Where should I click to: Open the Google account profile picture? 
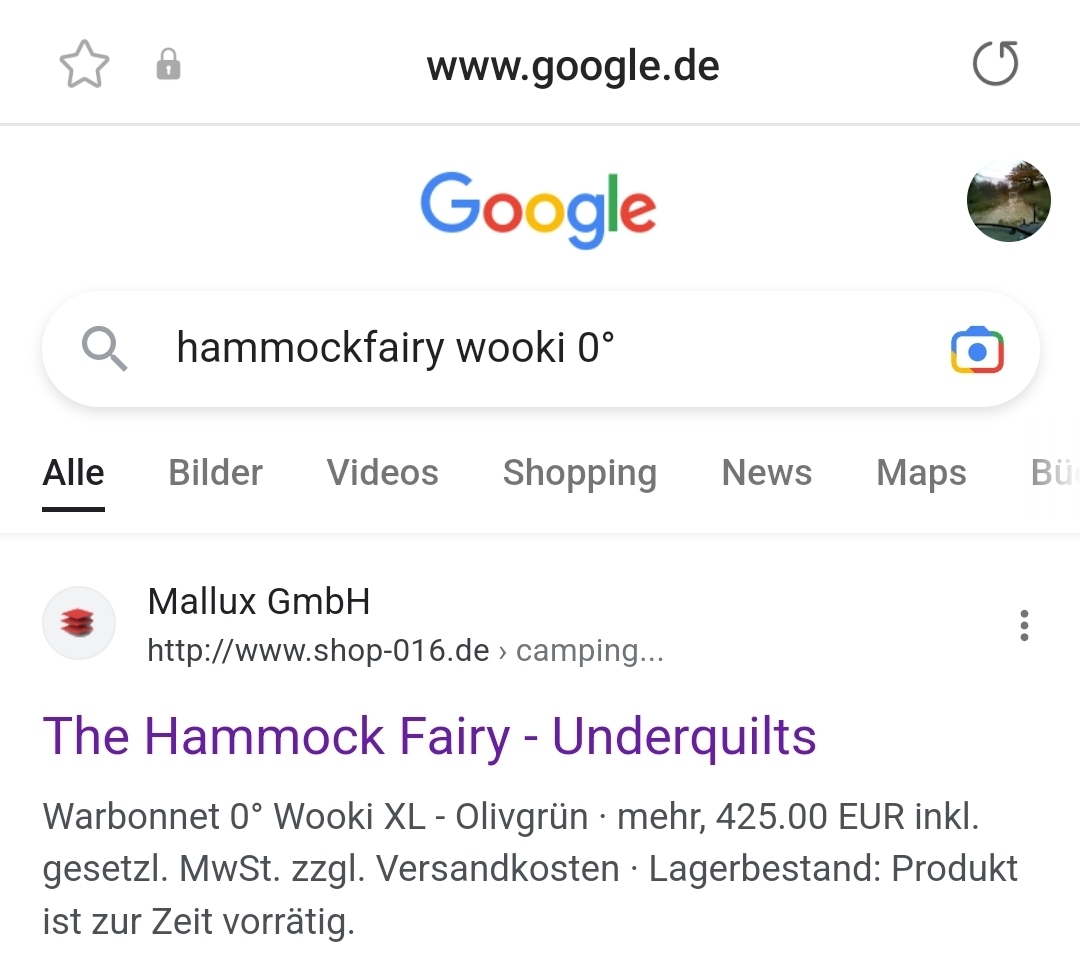point(1008,200)
